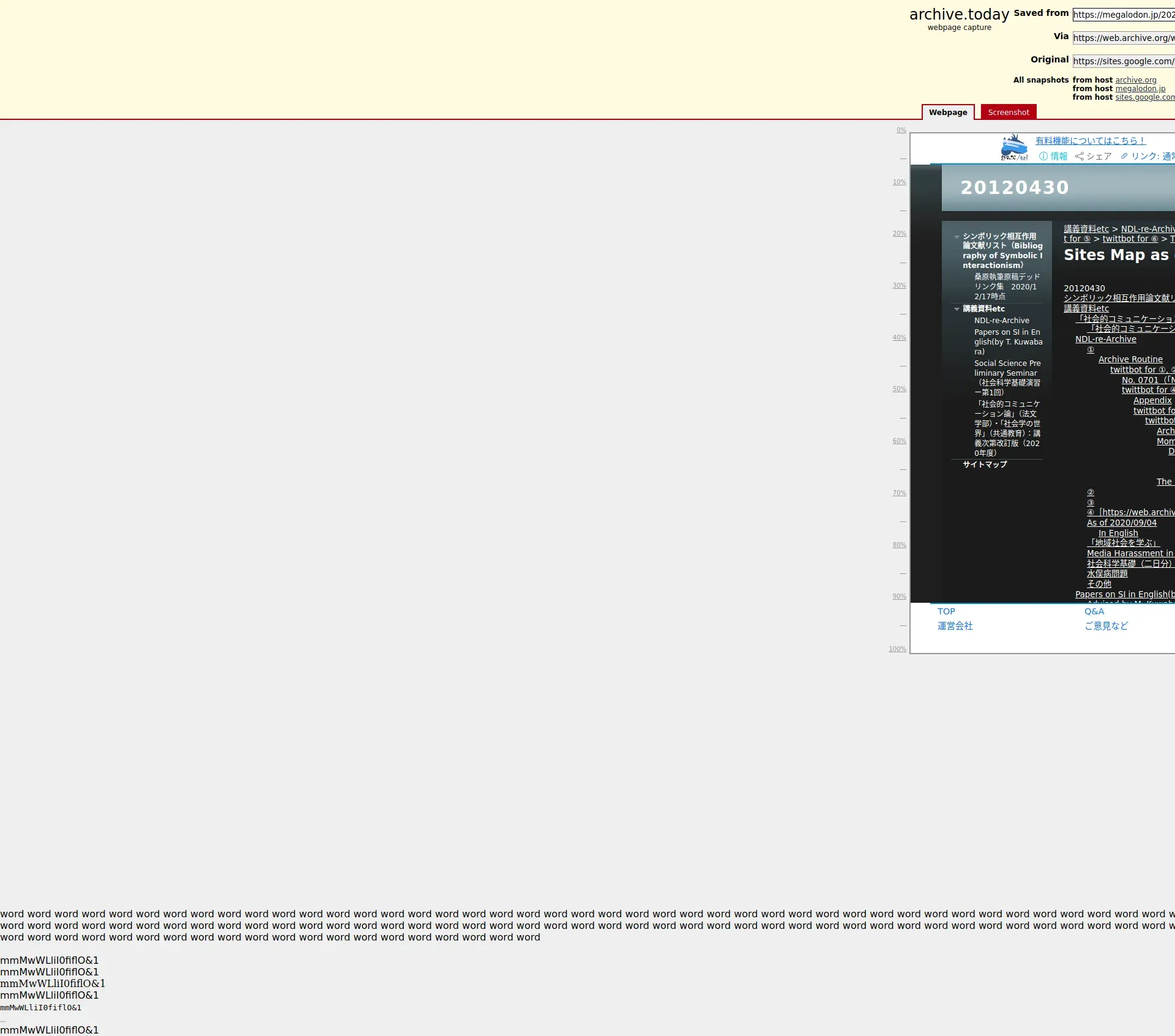Collapse the 講義資料etc sidebar section

957,309
